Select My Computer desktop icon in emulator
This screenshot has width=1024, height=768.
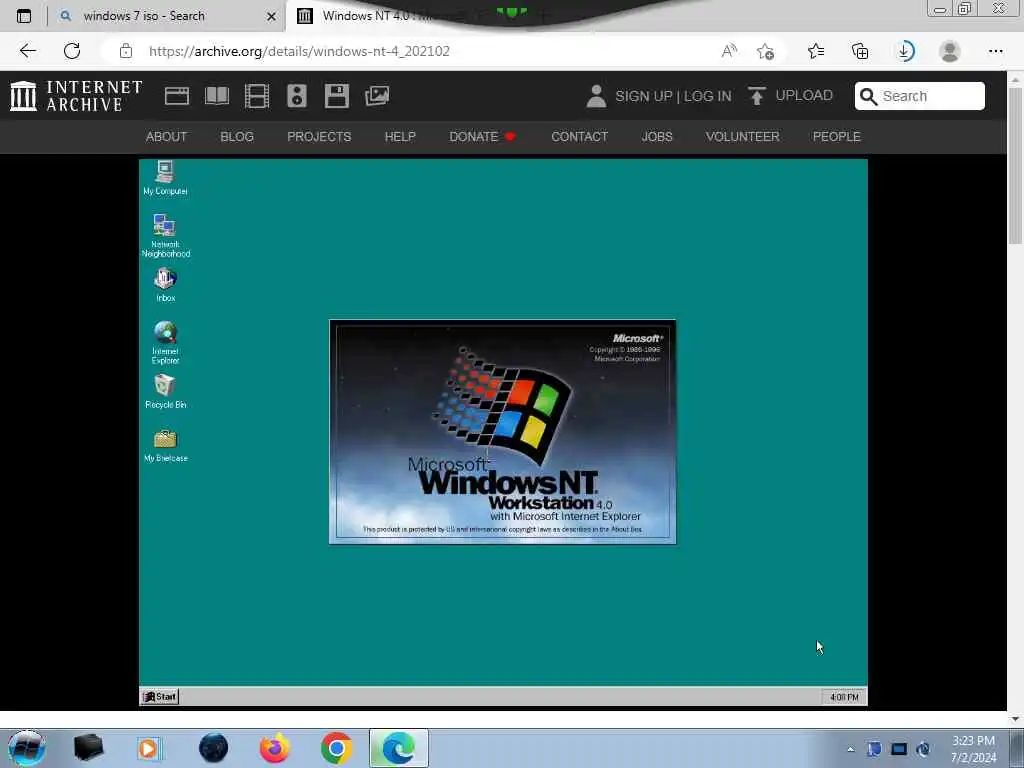[165, 178]
